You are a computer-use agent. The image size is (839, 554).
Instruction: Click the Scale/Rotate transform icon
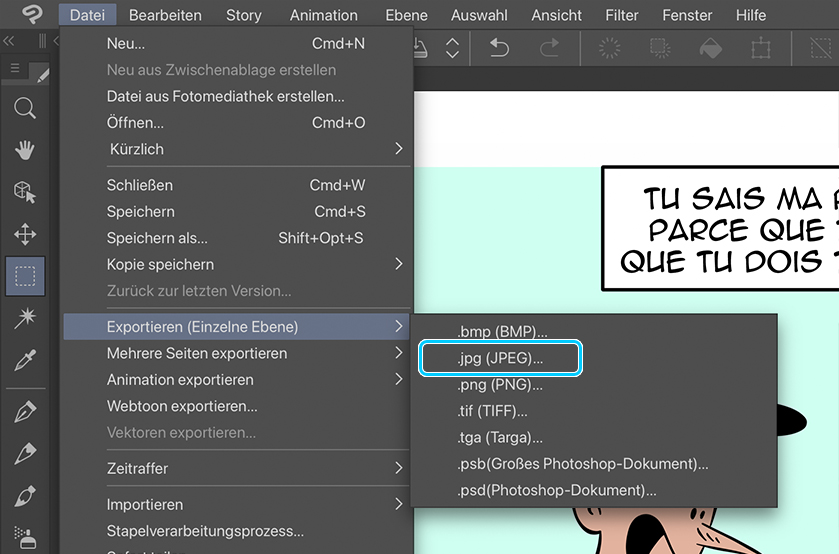[x=761, y=48]
